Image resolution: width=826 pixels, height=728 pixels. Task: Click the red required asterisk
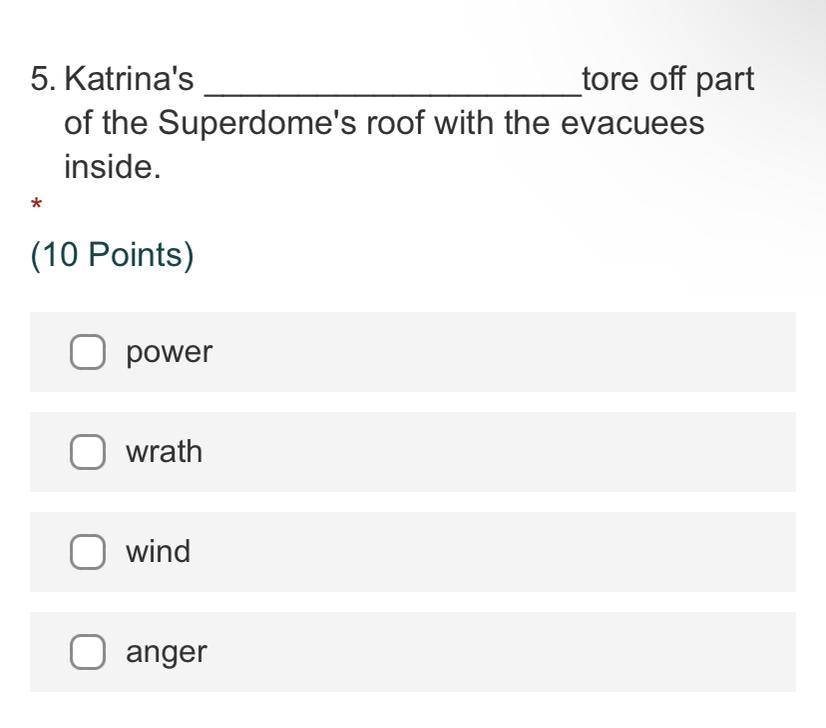point(36,206)
